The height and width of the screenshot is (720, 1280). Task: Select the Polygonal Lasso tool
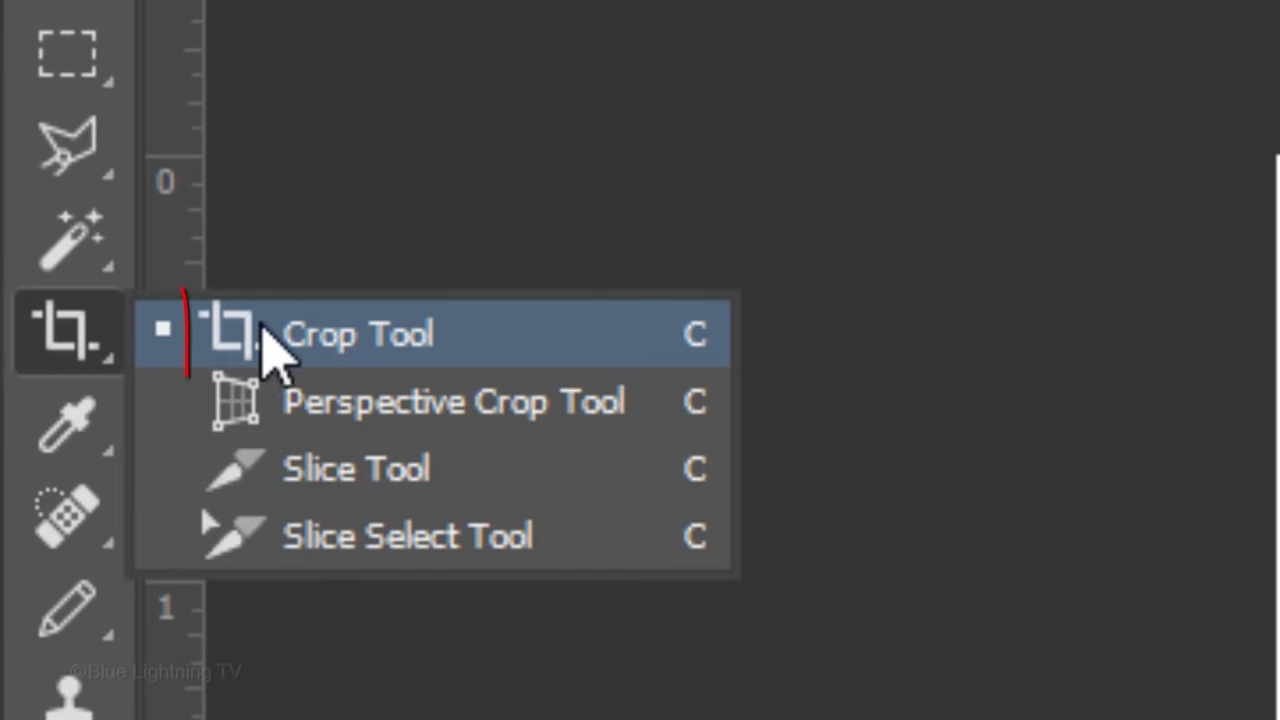point(67,146)
